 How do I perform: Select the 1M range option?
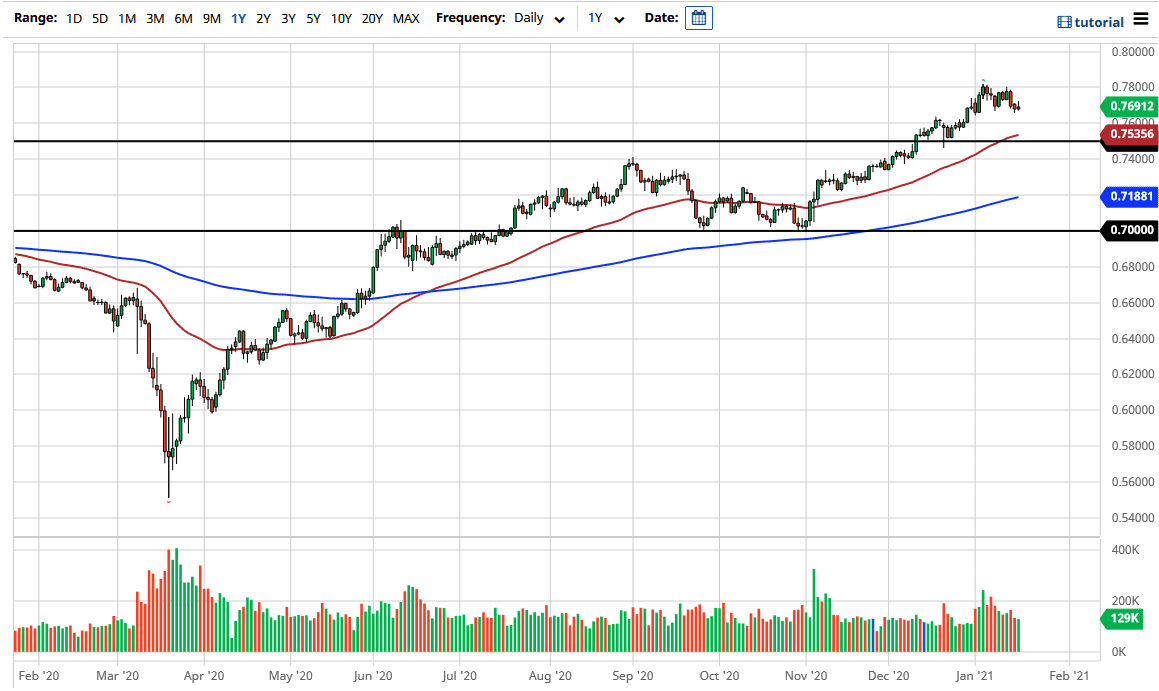126,18
